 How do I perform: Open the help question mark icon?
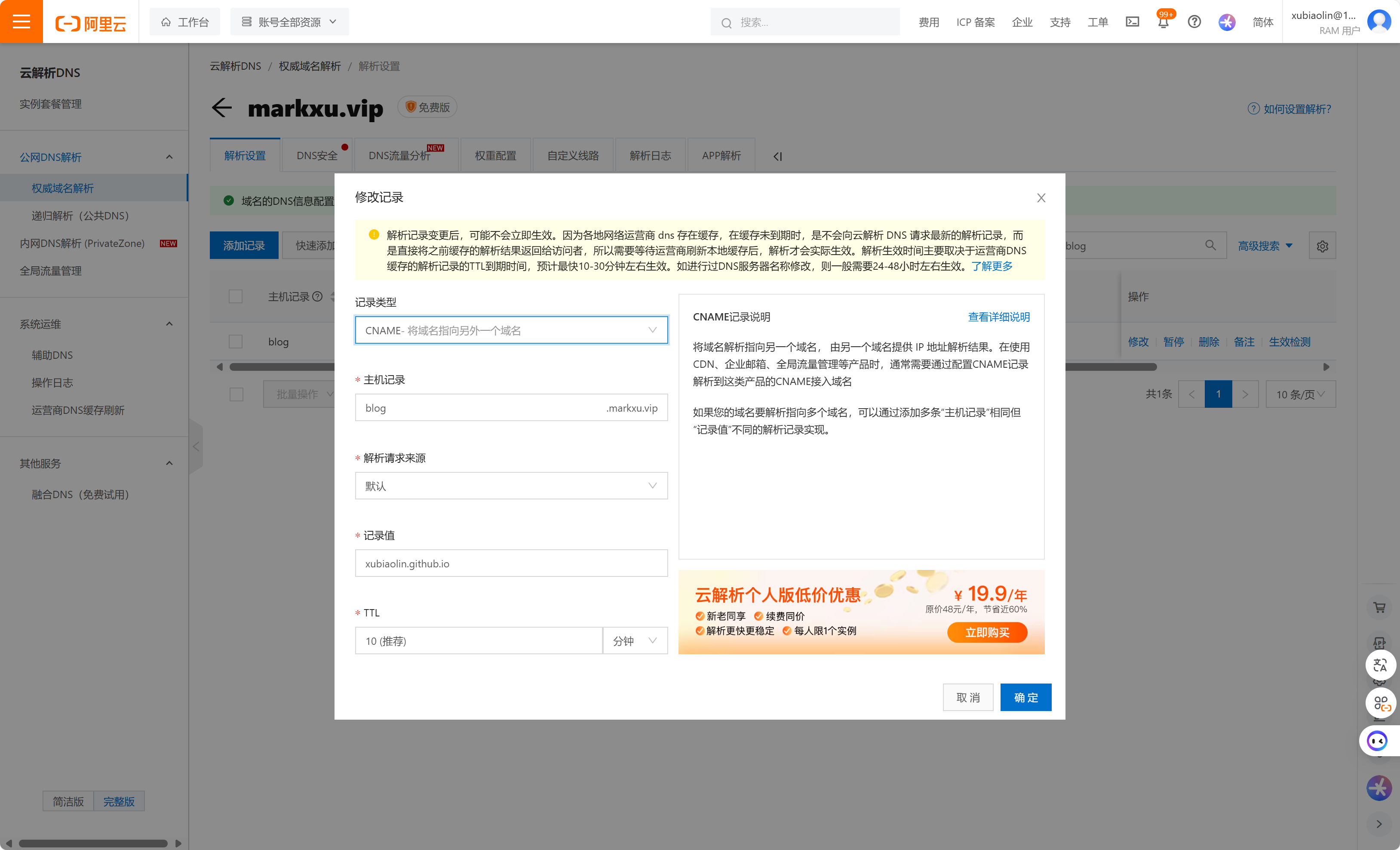(1194, 22)
